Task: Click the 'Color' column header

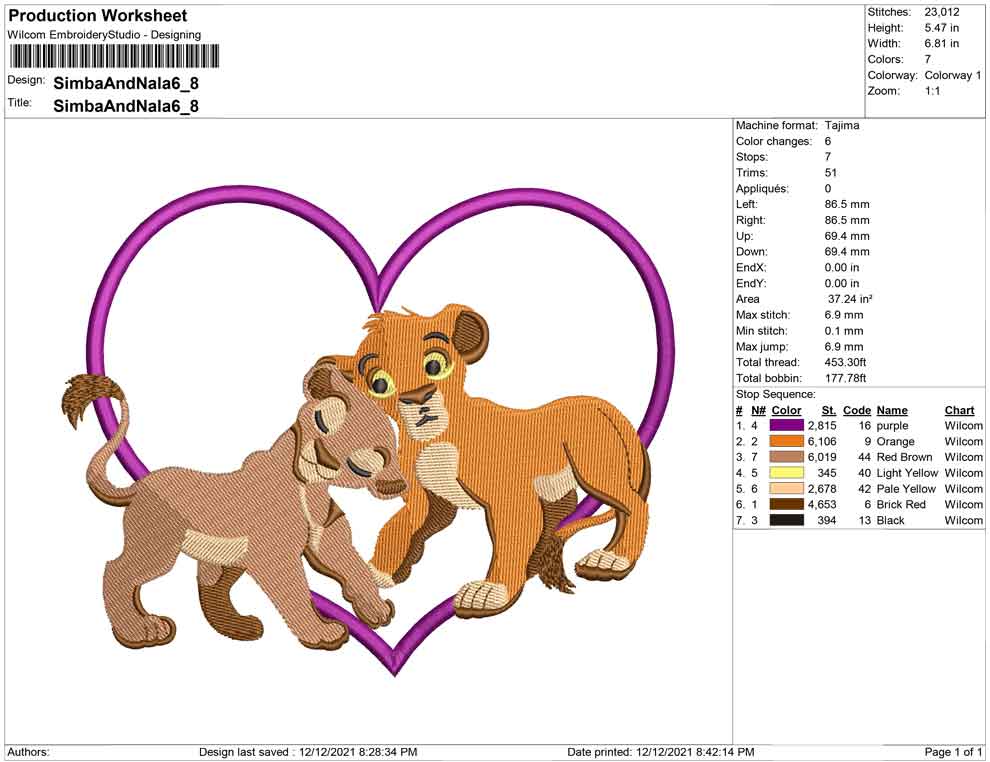Action: coord(786,410)
